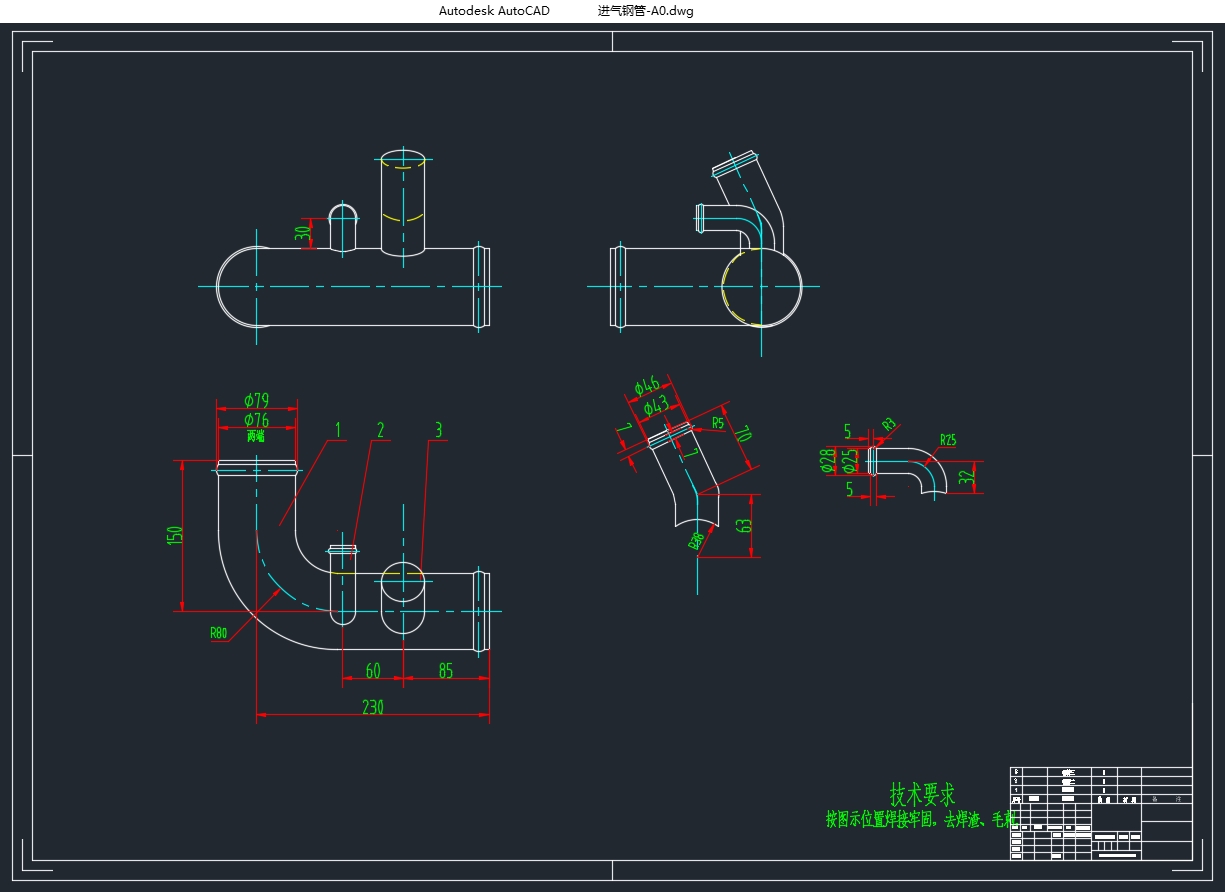Select the 85 horizontal dimension
Image resolution: width=1225 pixels, height=892 pixels.
pyautogui.click(x=446, y=670)
